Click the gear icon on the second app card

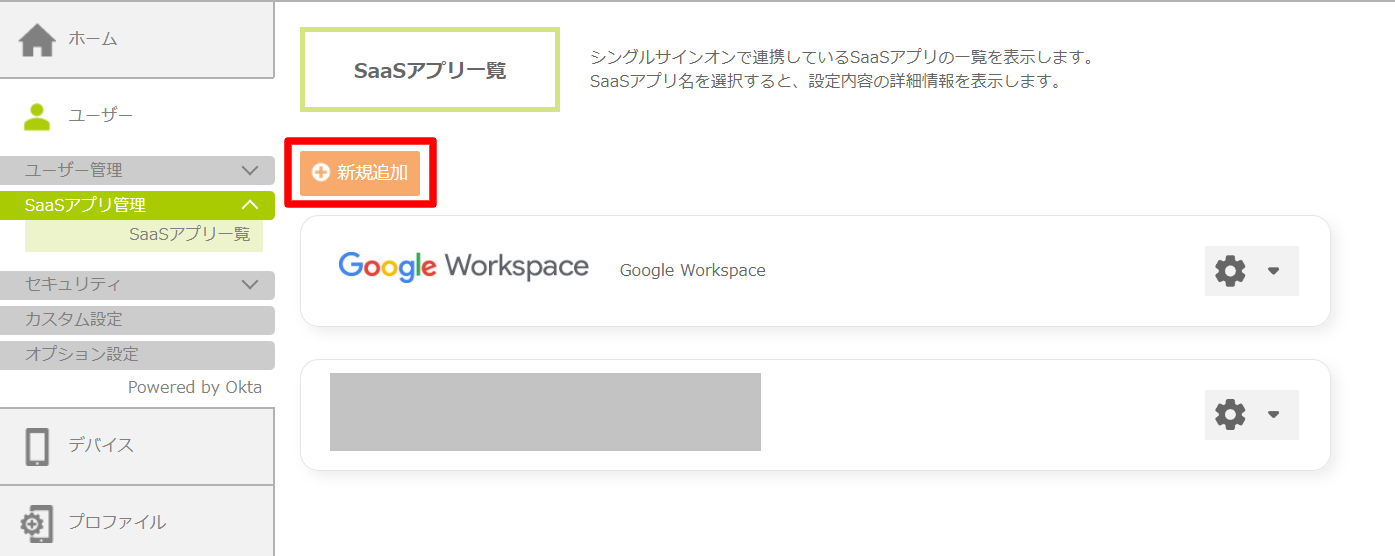(1230, 415)
